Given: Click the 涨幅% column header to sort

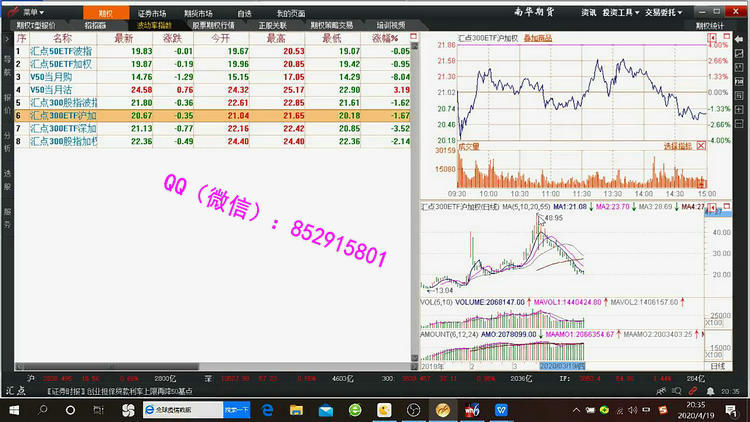Looking at the screenshot, I should [x=397, y=37].
